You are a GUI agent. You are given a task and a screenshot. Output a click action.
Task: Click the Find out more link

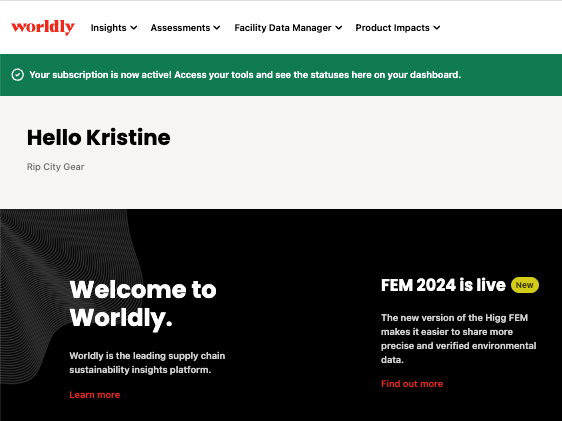[412, 384]
